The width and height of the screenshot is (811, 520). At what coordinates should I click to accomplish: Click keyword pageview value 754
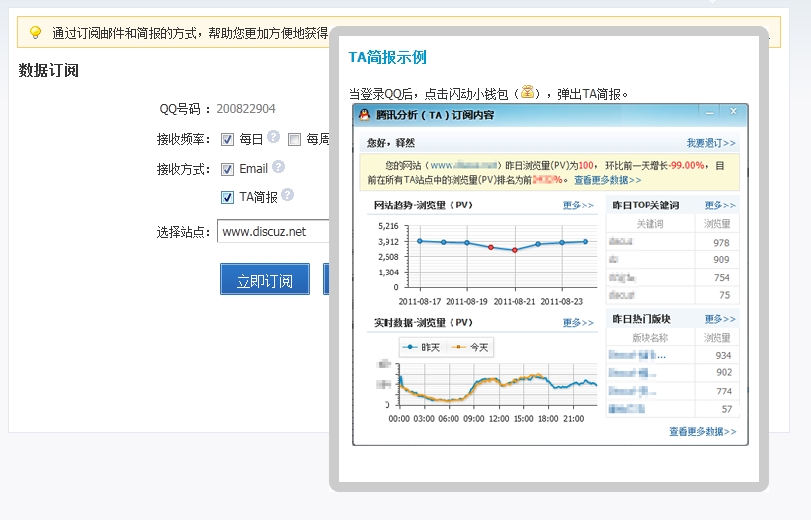coord(722,278)
